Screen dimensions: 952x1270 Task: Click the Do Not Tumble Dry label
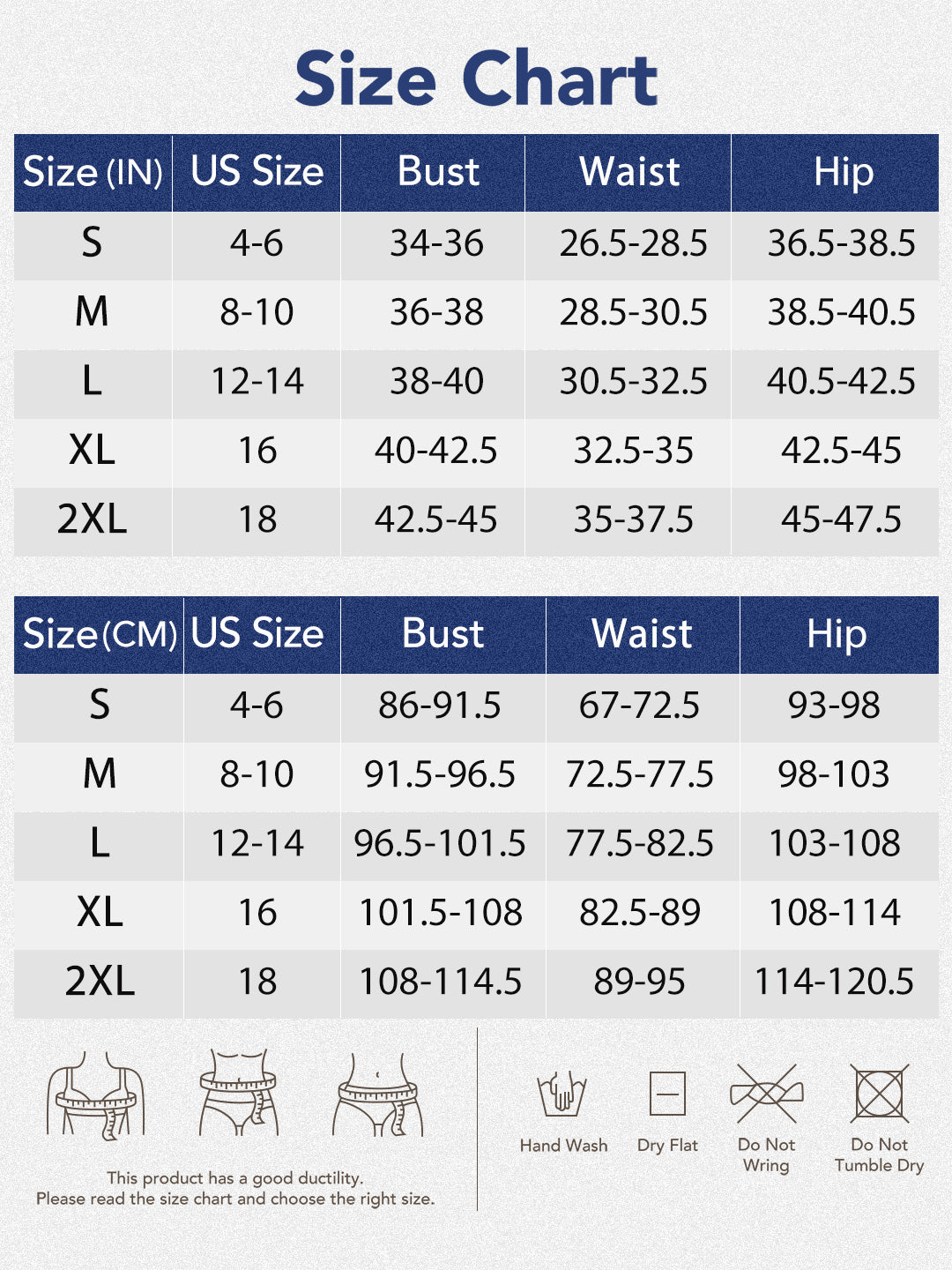[x=879, y=1155]
